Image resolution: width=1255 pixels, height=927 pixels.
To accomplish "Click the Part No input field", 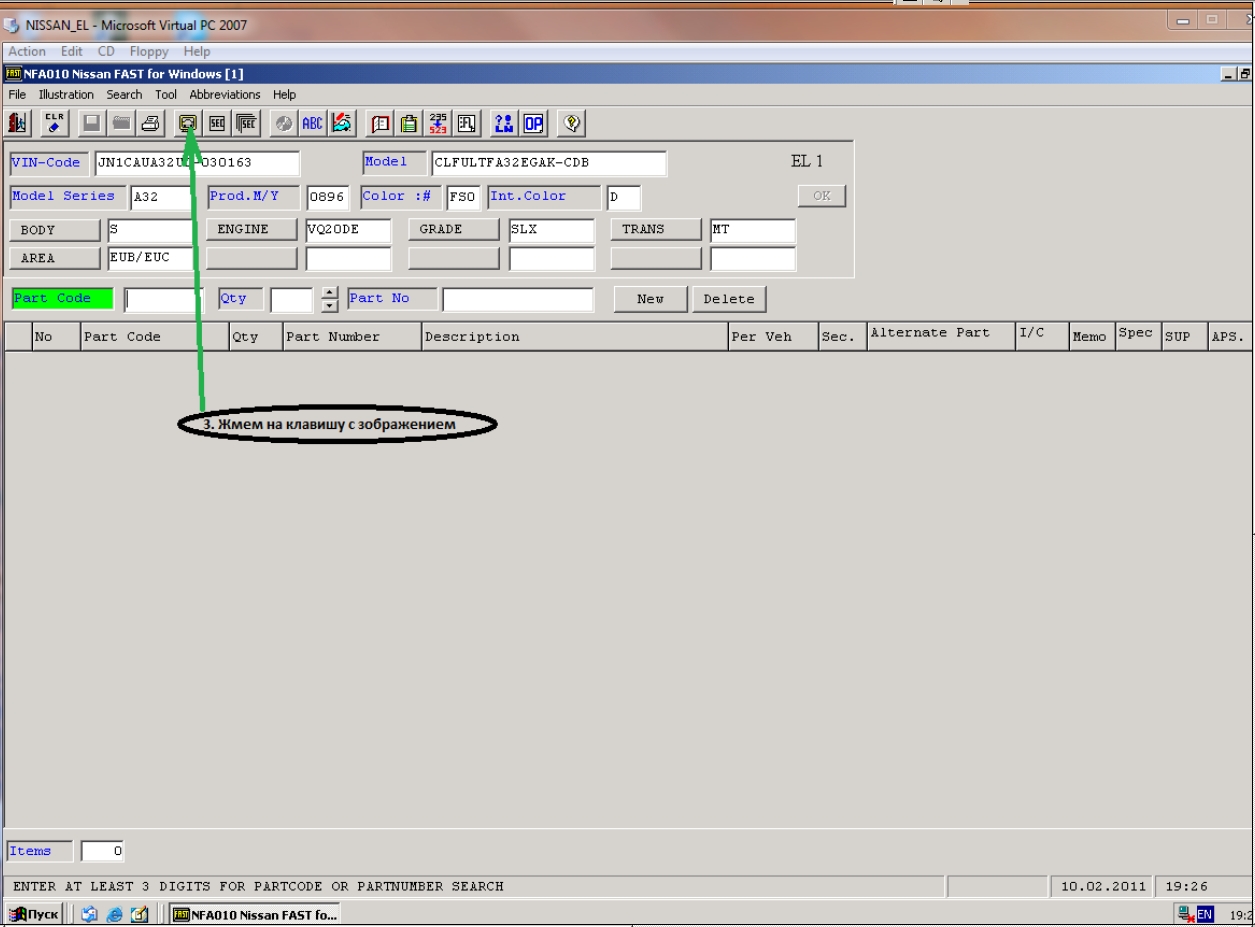I will point(518,300).
